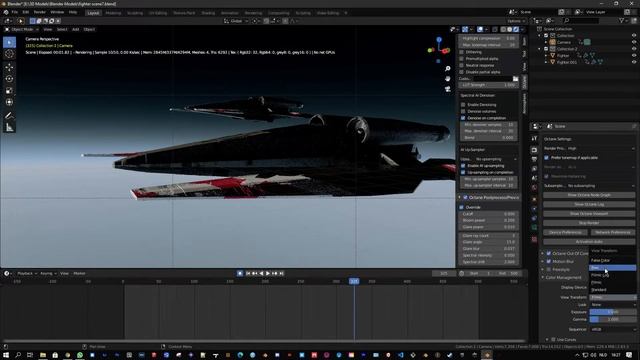This screenshot has width=640, height=360.
Task: Click Show Octane Log button
Action: 589,204
